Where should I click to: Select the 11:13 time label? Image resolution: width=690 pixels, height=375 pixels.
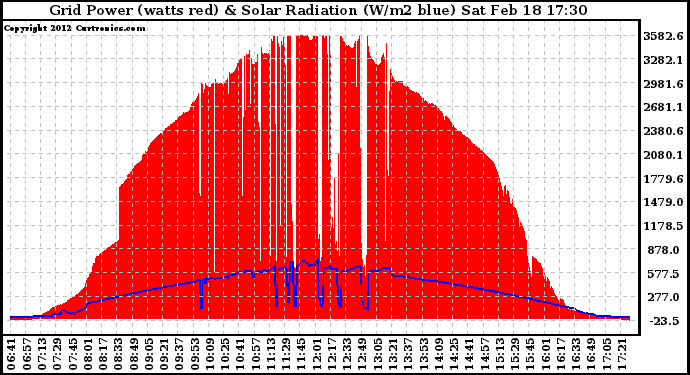click(271, 353)
